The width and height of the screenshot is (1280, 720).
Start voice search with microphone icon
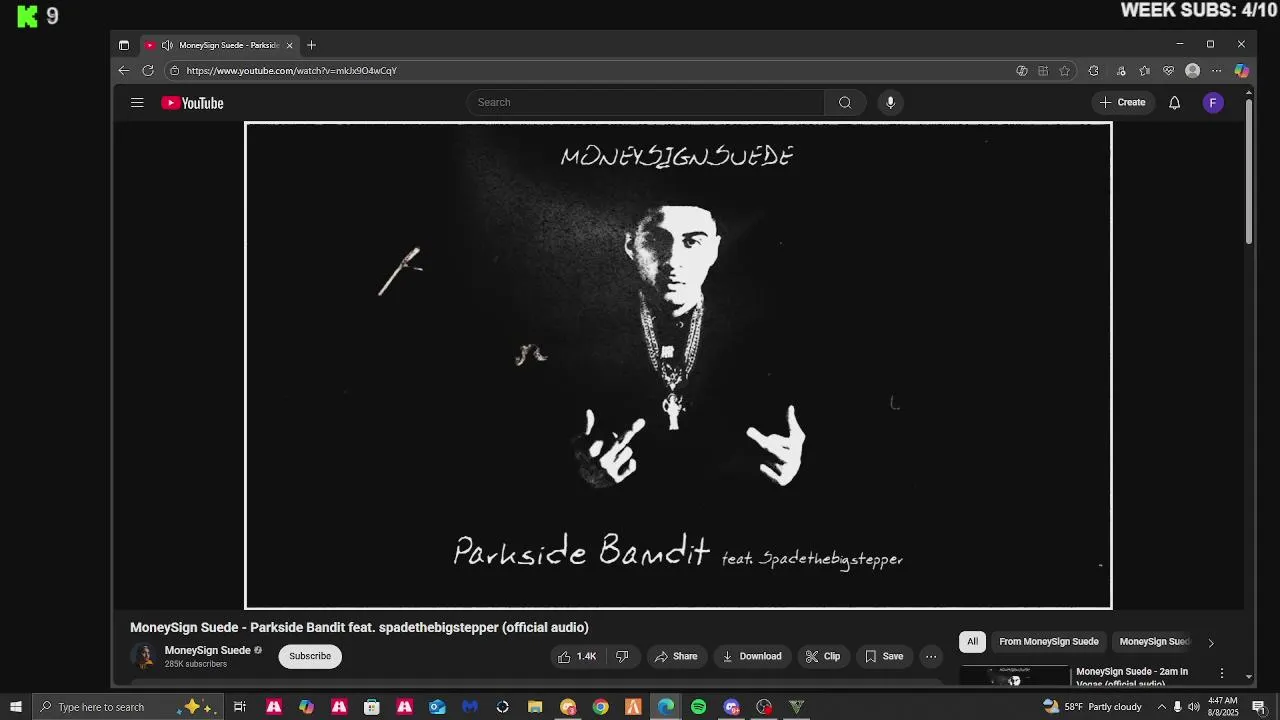(x=890, y=102)
